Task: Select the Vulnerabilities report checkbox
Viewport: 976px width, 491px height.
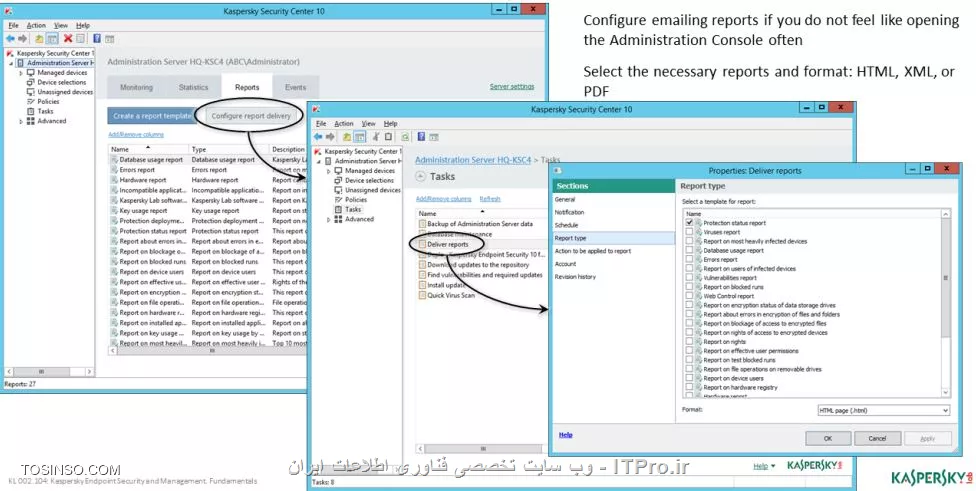Action: click(689, 278)
